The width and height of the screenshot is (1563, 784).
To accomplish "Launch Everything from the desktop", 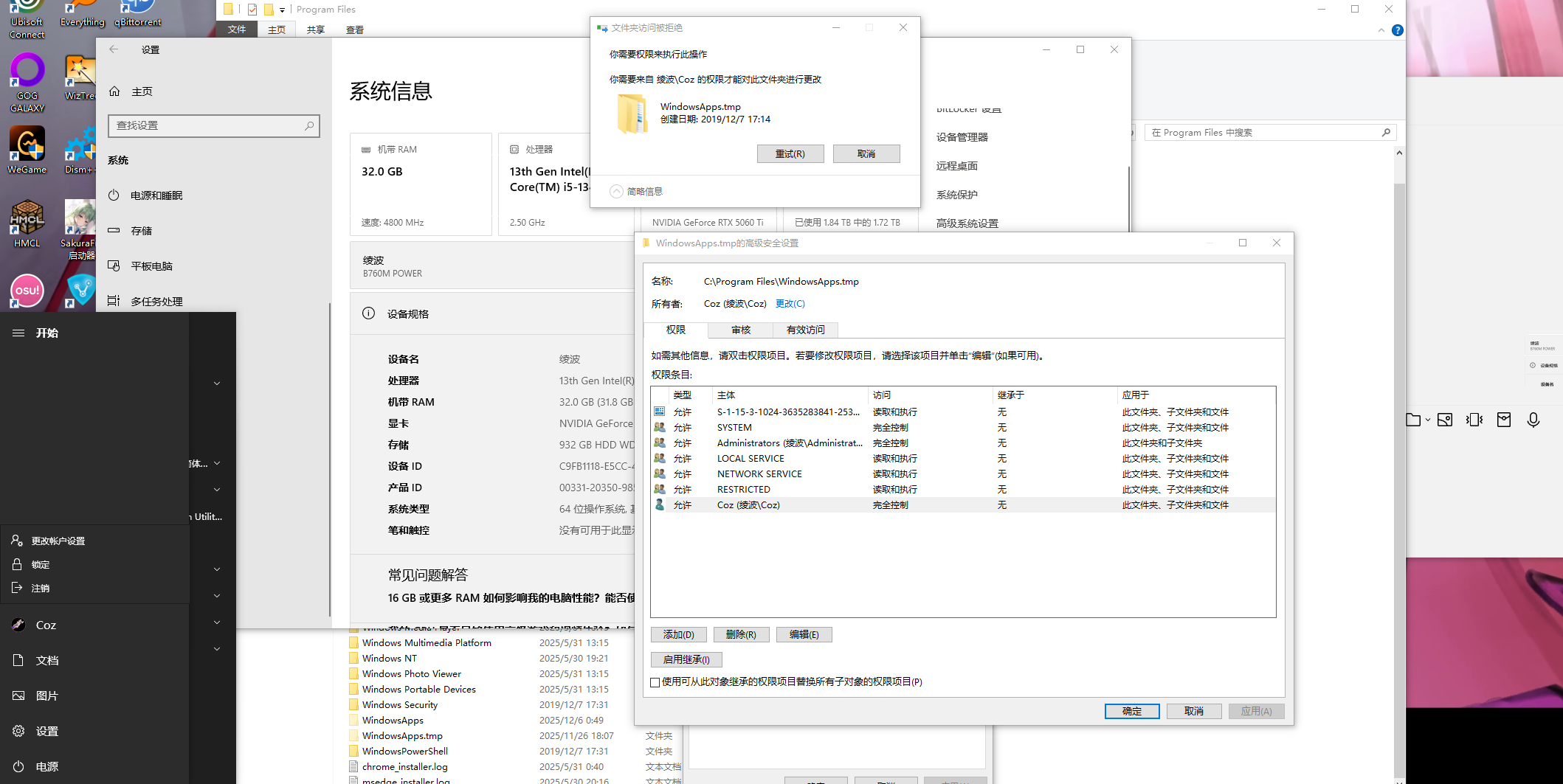I will 81,9.
